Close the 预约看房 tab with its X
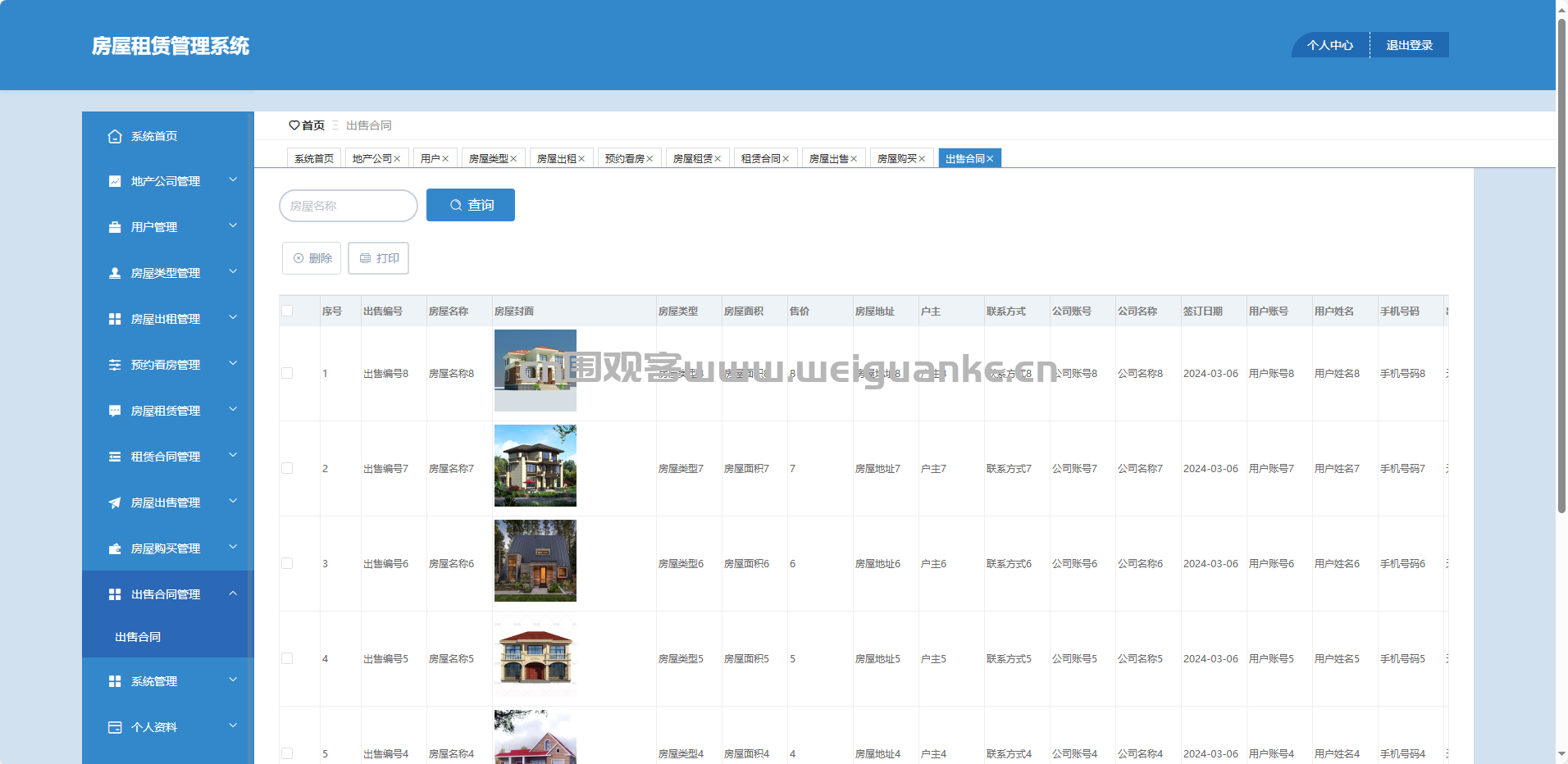 [650, 159]
